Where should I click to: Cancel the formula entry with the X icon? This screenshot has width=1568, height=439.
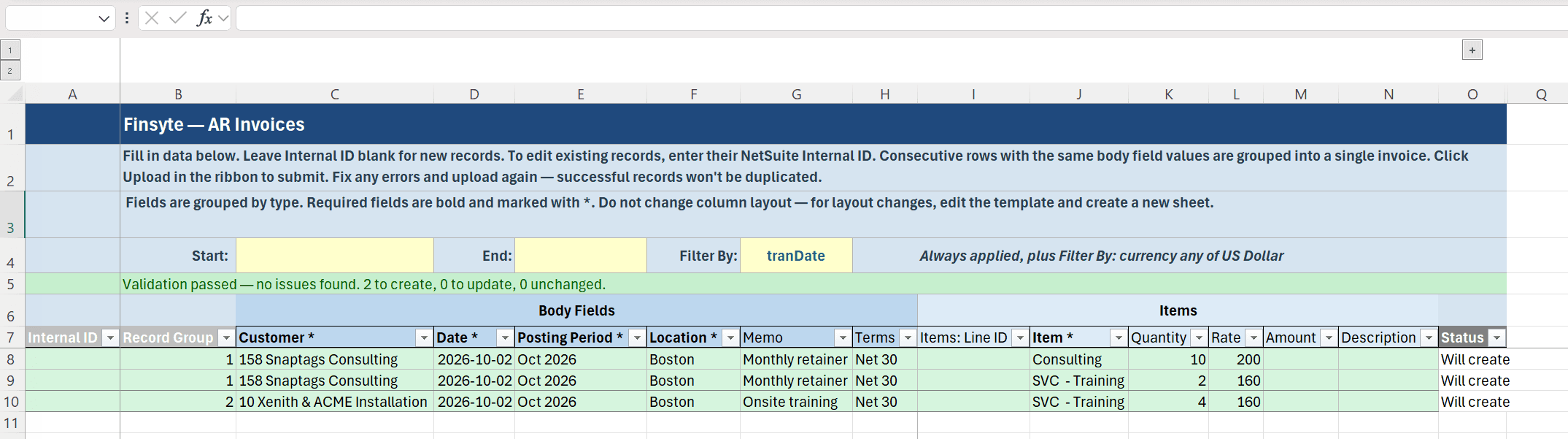tap(152, 18)
